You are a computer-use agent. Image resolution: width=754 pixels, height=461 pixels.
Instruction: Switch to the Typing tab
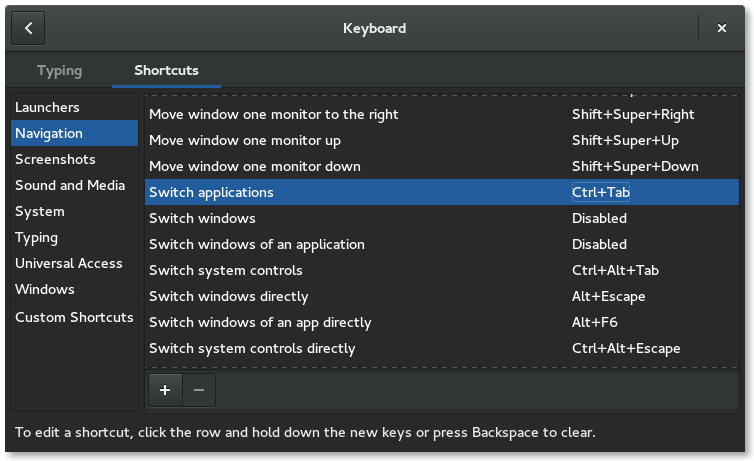tap(59, 71)
